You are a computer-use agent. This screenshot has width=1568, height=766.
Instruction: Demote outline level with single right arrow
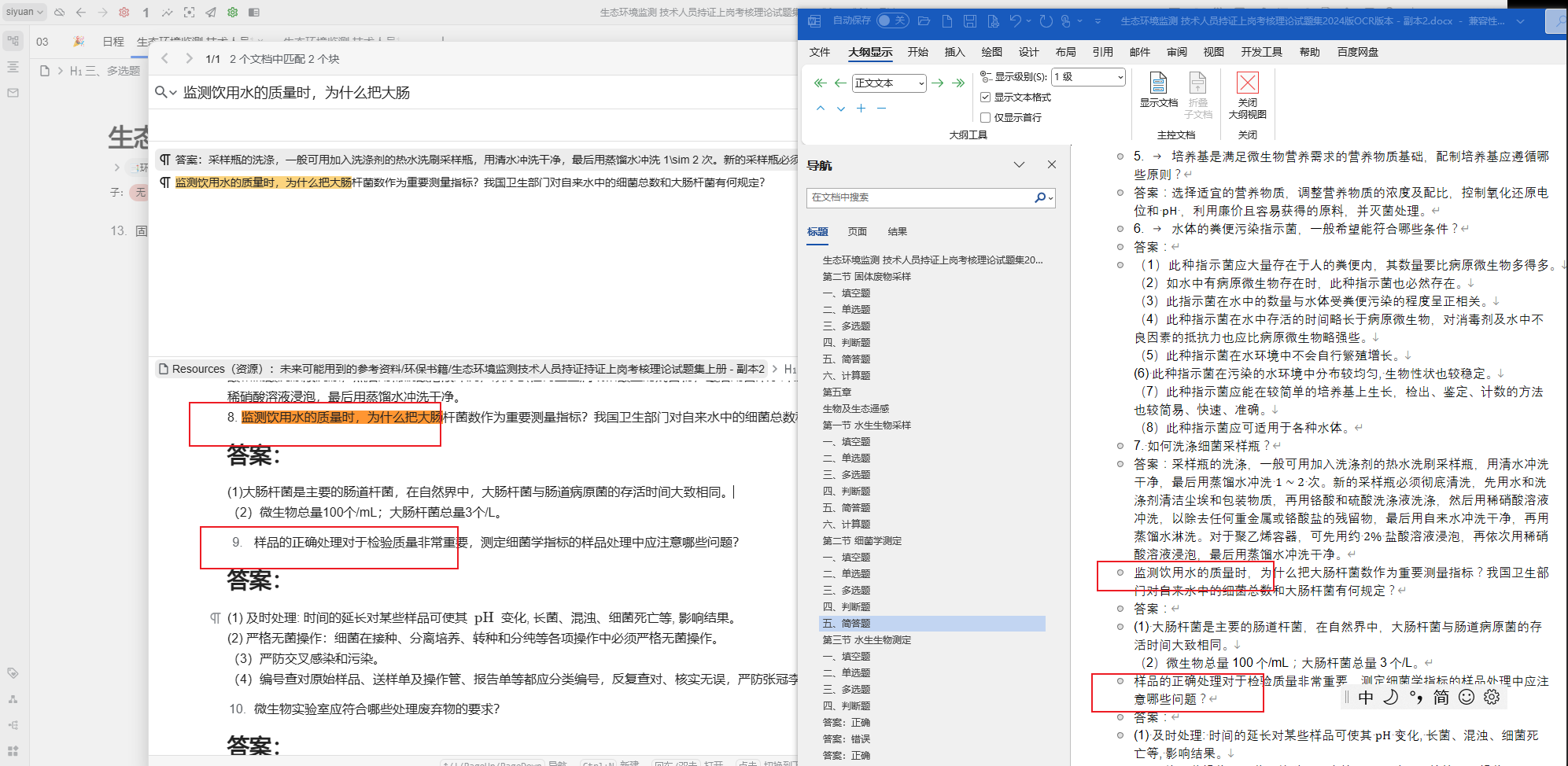938,83
